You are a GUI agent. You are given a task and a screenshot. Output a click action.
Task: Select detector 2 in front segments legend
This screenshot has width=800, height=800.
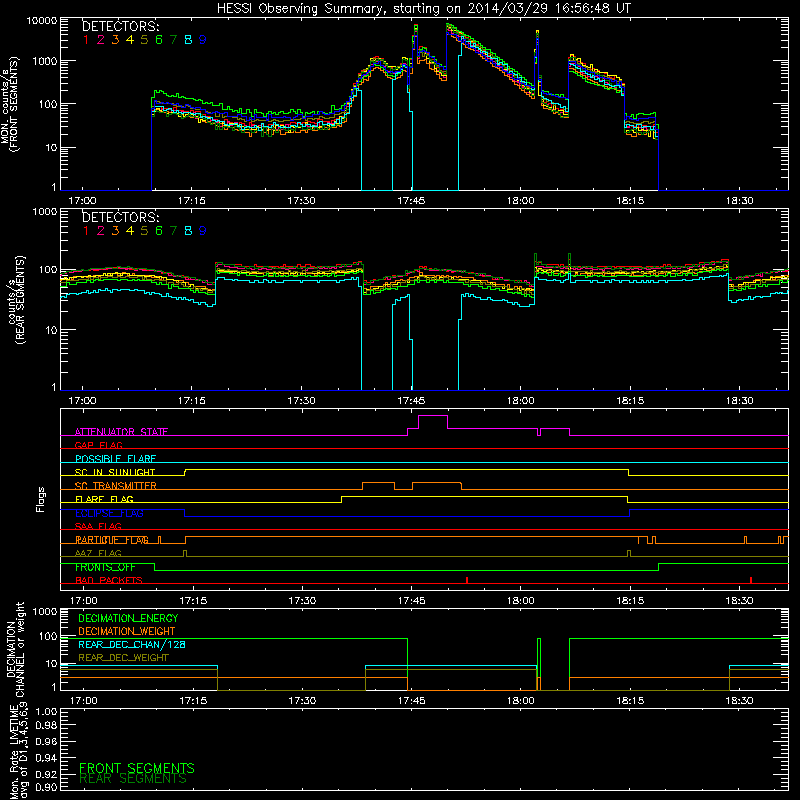[101, 39]
